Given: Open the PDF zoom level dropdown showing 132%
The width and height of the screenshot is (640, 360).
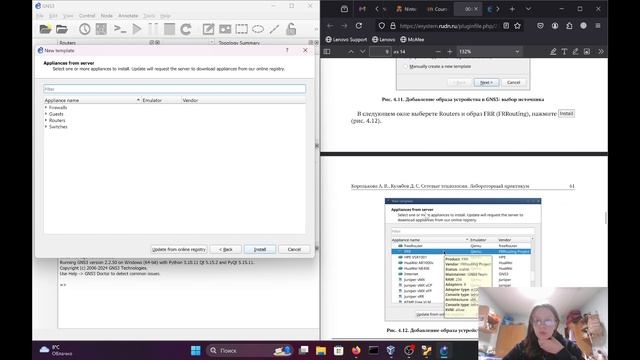Looking at the screenshot, I should tap(489, 52).
